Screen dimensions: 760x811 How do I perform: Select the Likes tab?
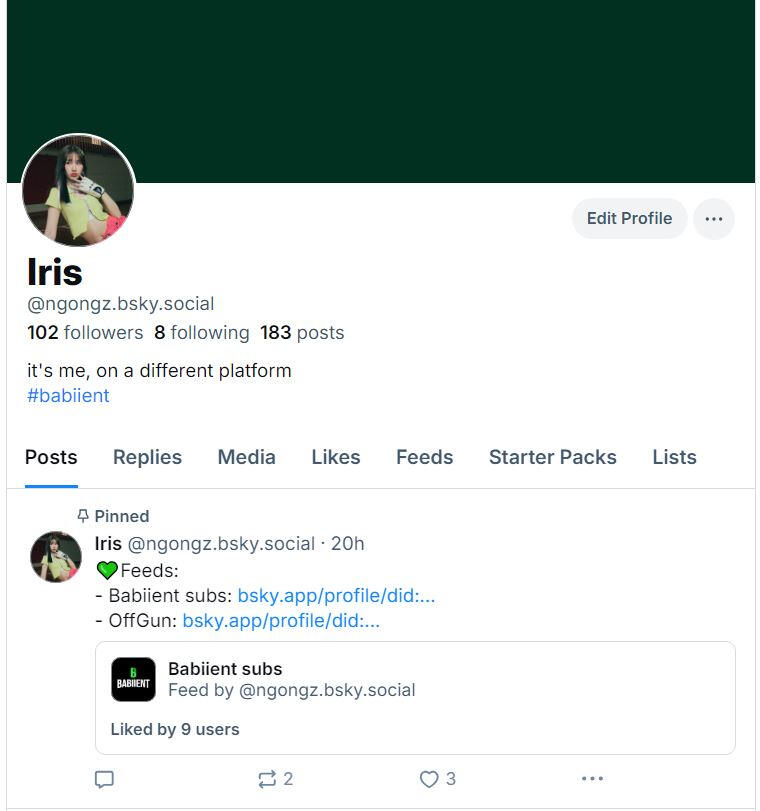(335, 457)
